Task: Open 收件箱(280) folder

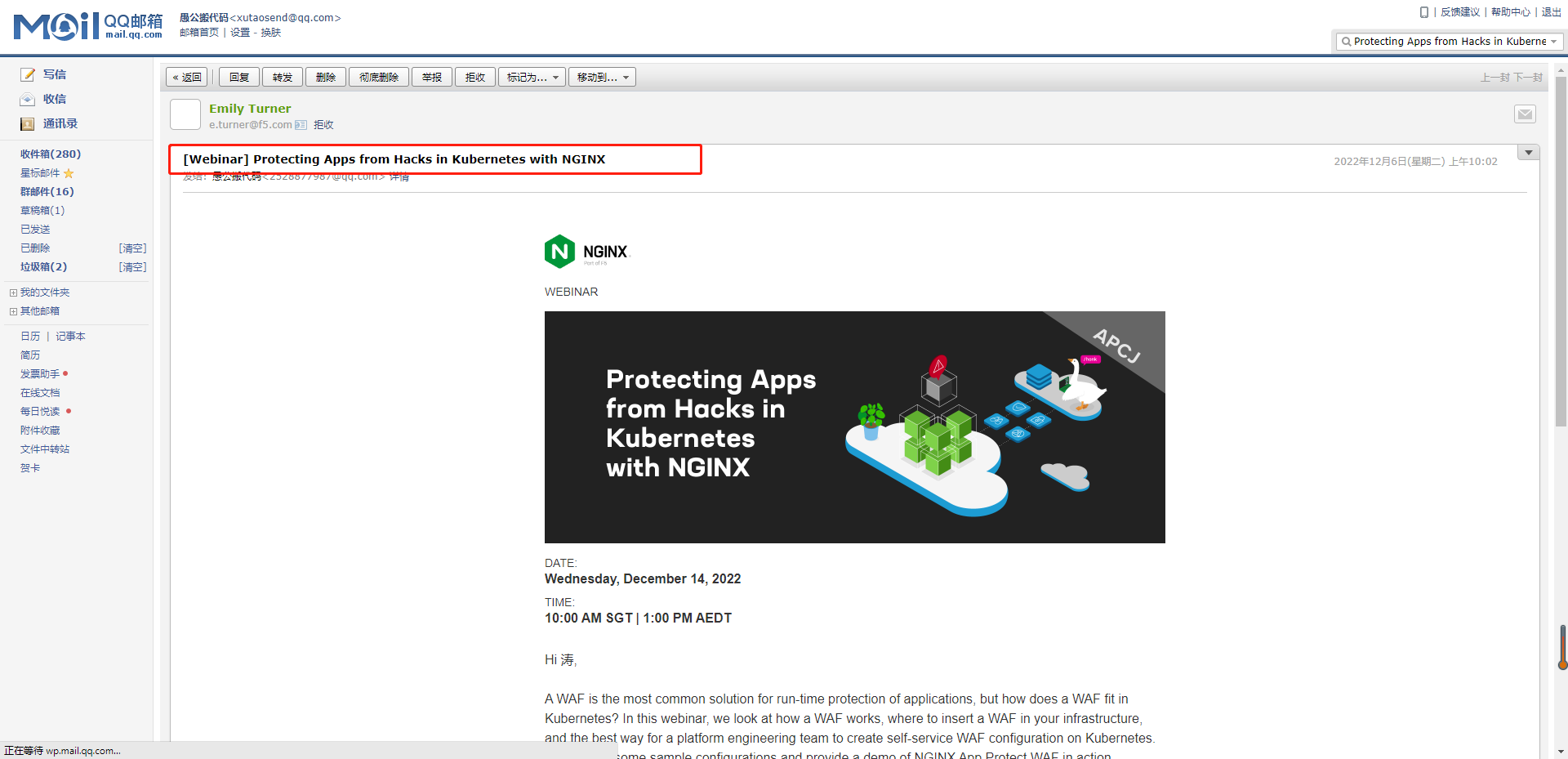Action: [51, 154]
